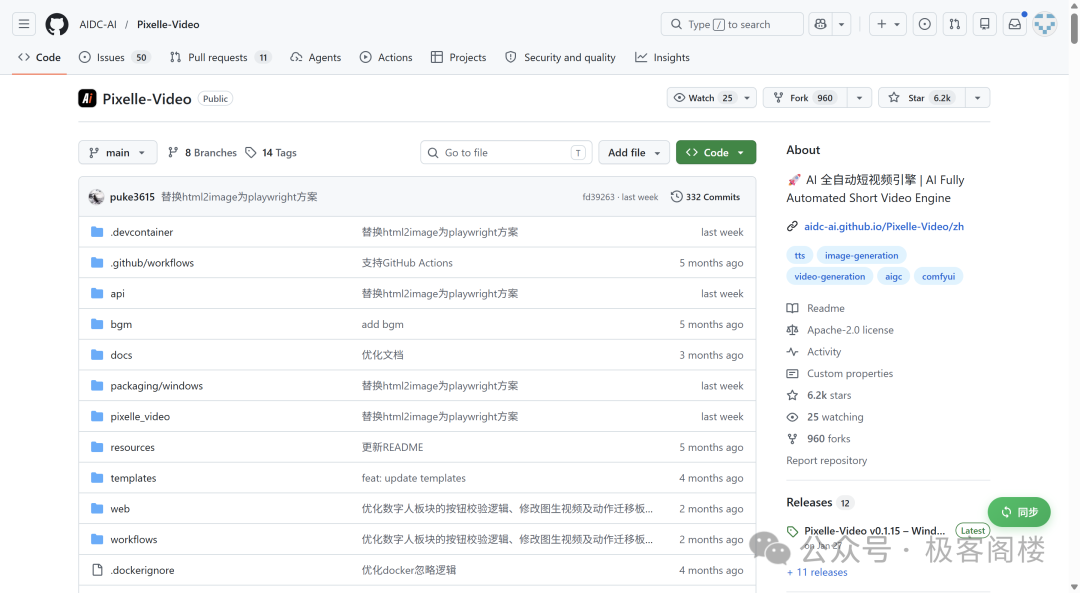Open the bgm folder
The height and width of the screenshot is (593, 1080).
point(121,324)
